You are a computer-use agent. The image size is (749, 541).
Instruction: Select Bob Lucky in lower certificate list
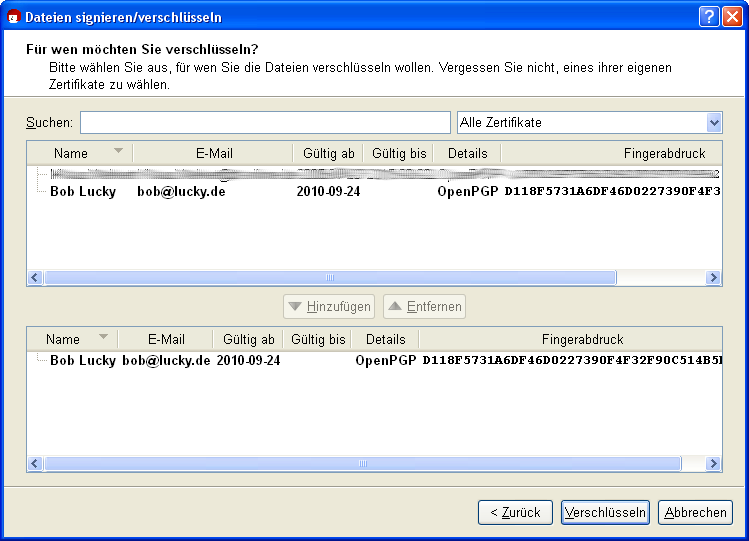coord(83,360)
